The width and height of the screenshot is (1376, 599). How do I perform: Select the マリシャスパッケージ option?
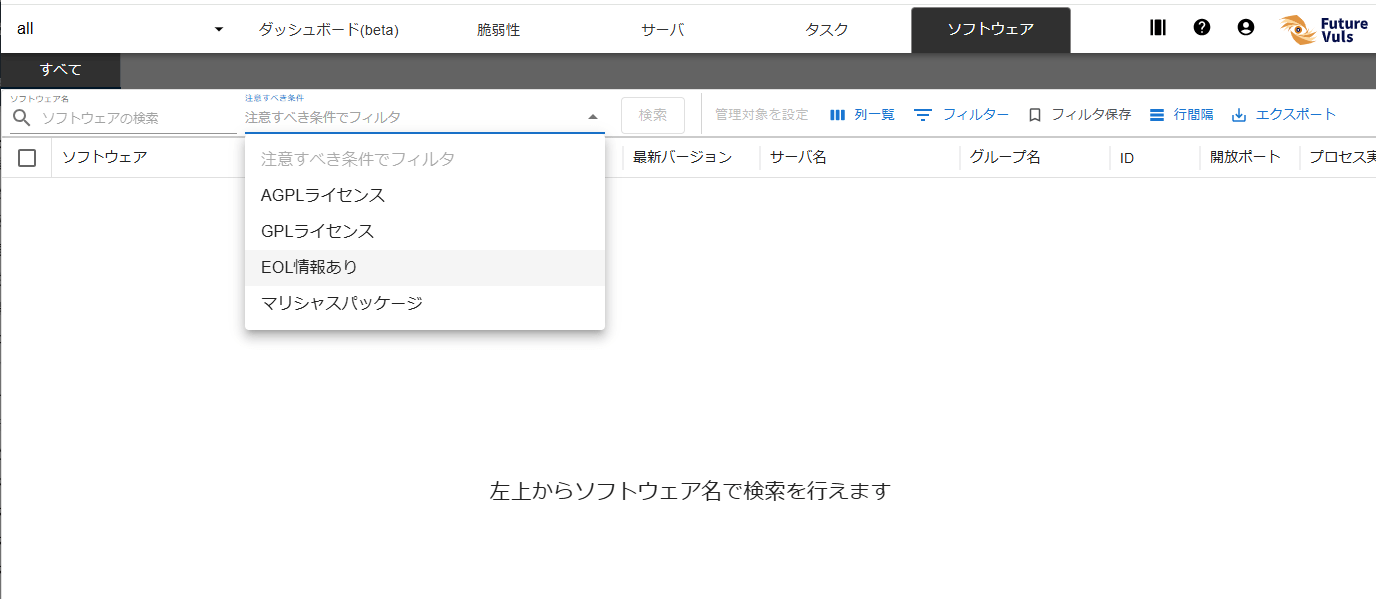342,303
